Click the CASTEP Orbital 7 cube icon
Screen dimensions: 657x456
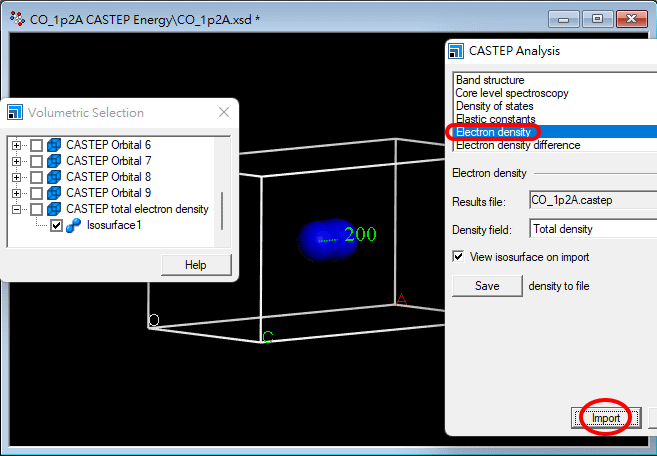pyautogui.click(x=54, y=161)
